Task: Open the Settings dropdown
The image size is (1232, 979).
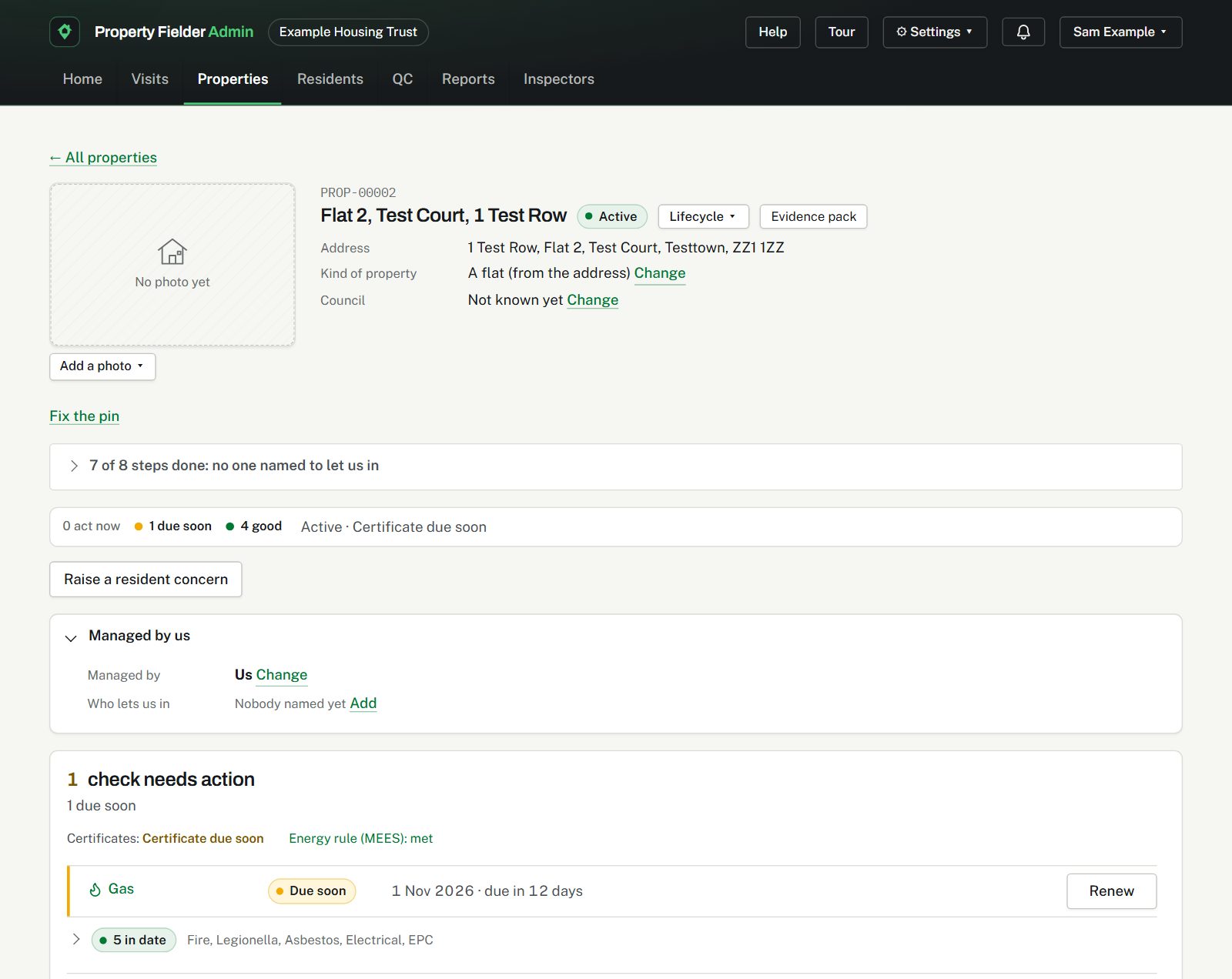Action: [x=935, y=32]
